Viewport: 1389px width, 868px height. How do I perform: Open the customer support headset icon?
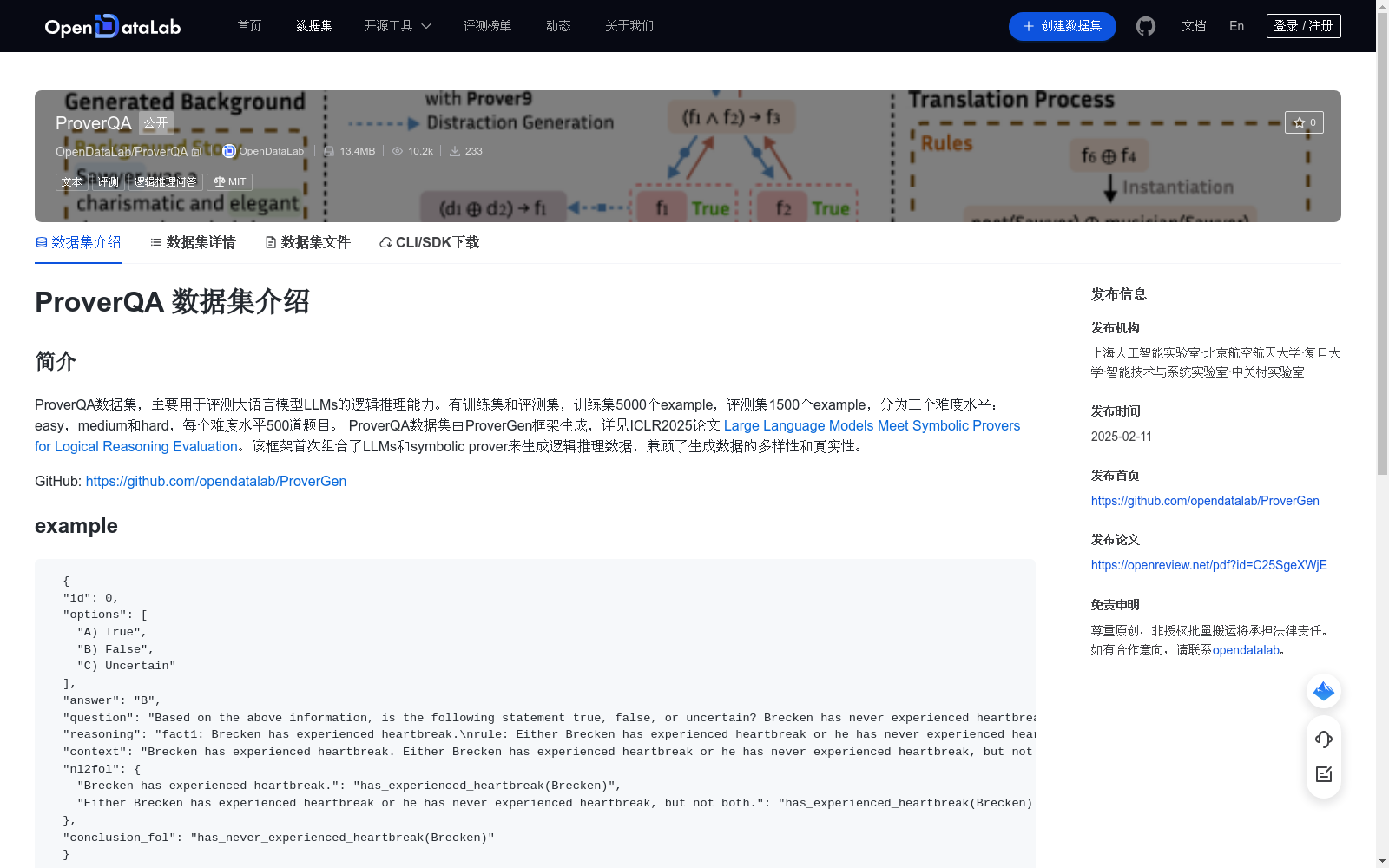(x=1324, y=739)
